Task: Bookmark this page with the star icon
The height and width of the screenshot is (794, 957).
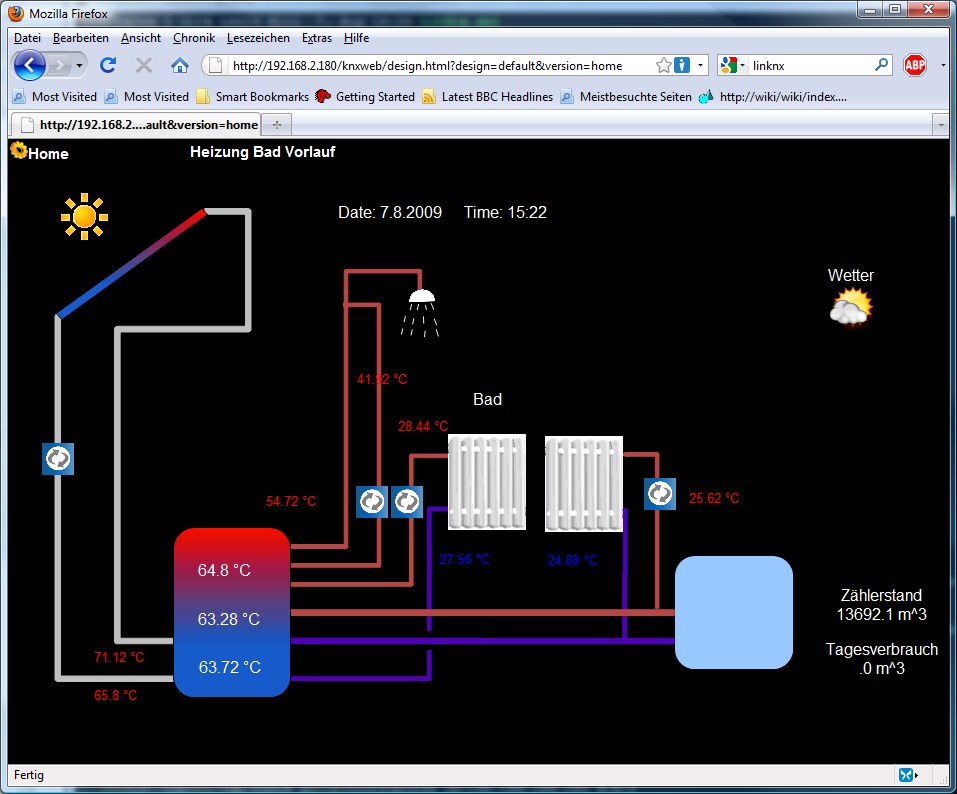Action: click(664, 65)
